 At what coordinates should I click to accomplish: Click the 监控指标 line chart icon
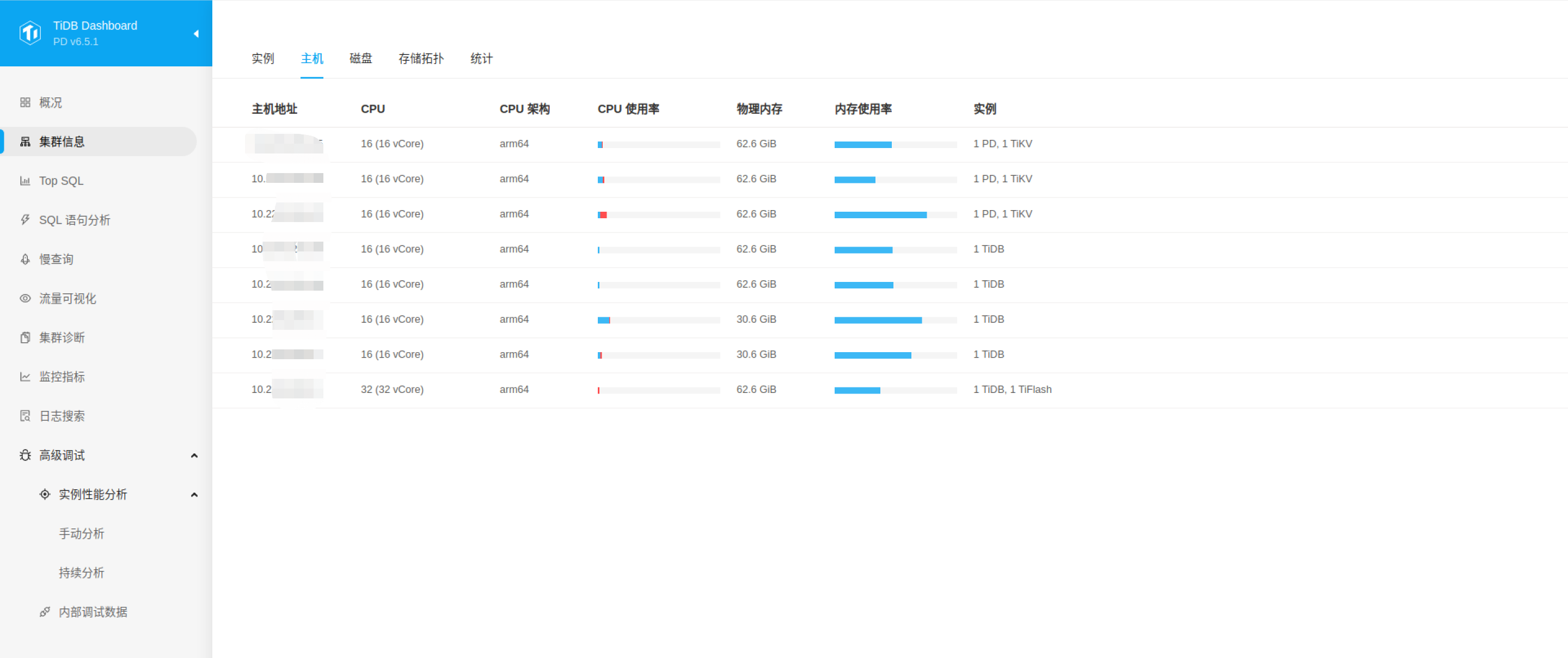[x=25, y=377]
